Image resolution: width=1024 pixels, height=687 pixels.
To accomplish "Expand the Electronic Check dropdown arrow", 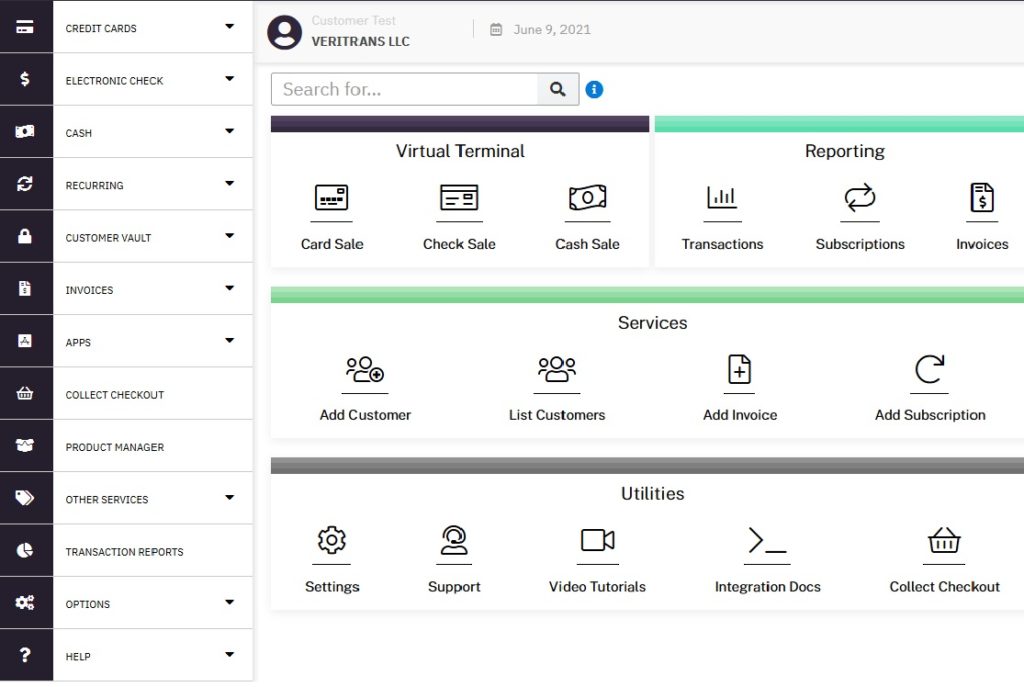I will [229, 79].
